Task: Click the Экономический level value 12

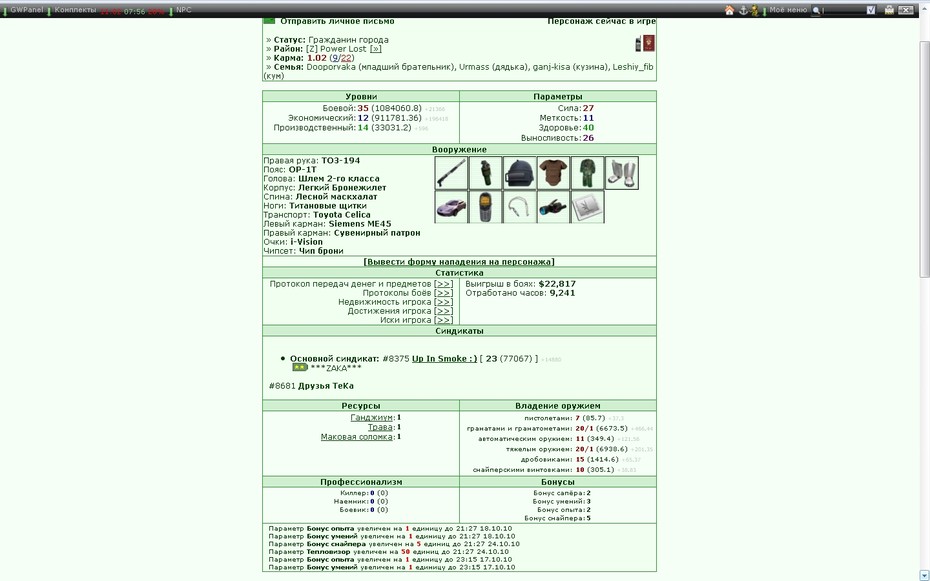Action: pyautogui.click(x=363, y=118)
